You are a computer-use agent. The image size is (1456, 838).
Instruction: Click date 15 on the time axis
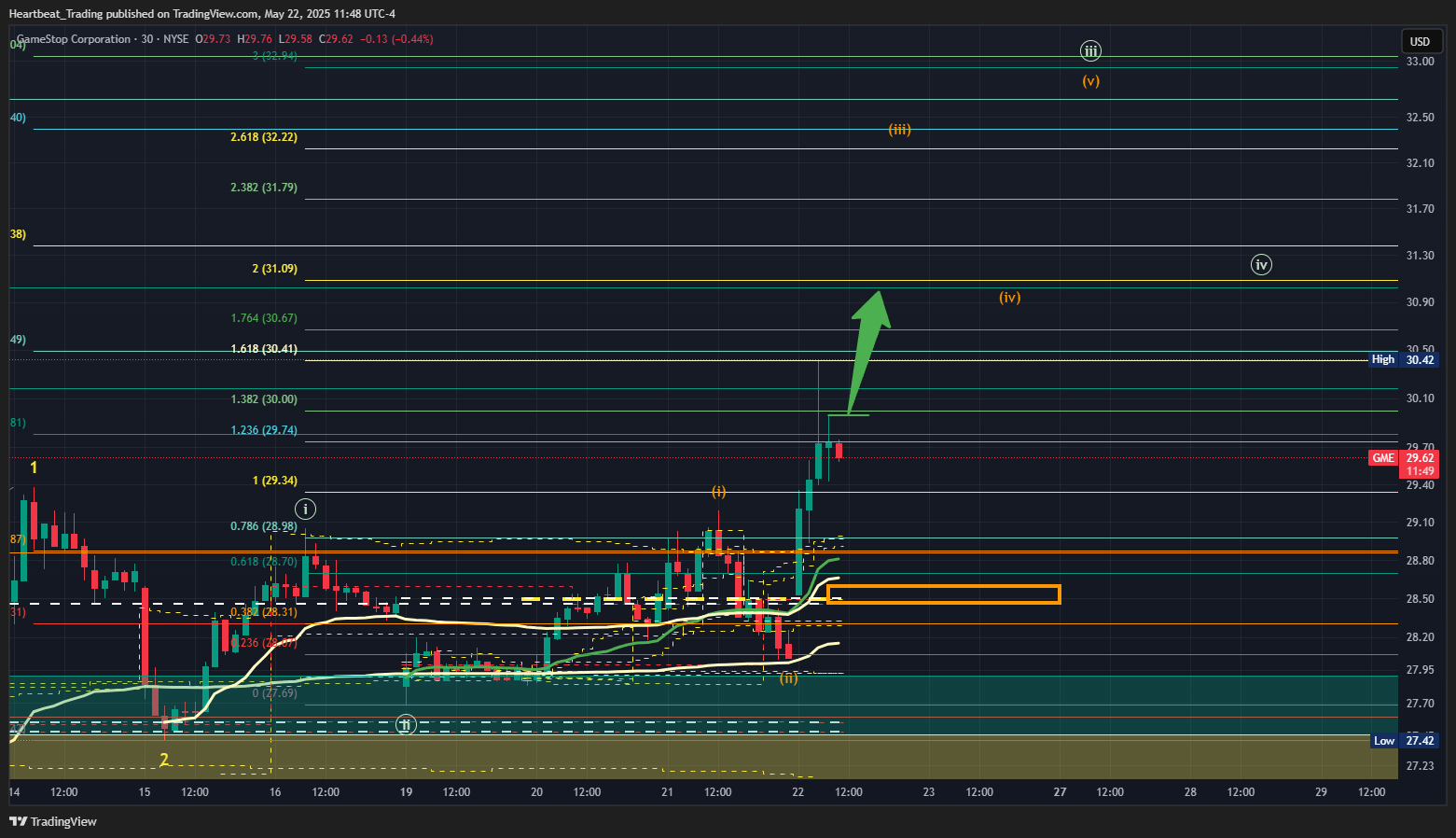click(x=145, y=792)
